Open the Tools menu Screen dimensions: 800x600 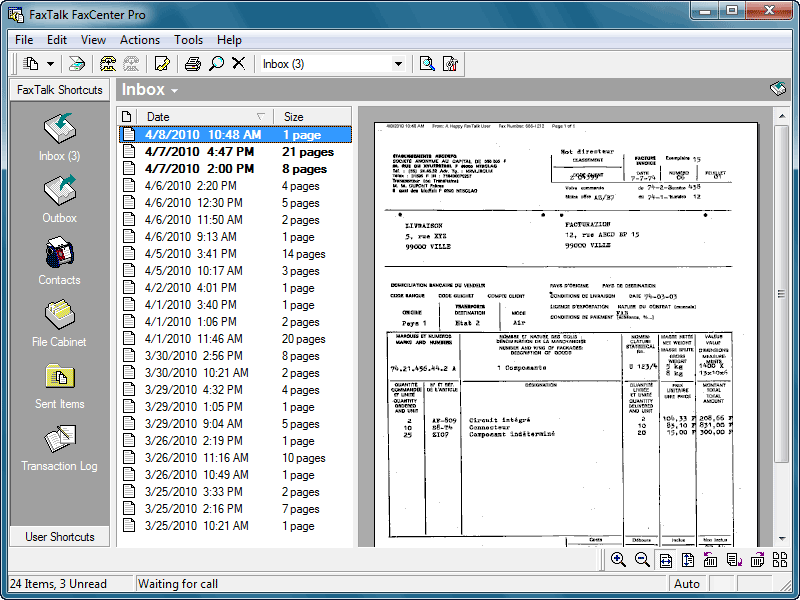pos(188,40)
